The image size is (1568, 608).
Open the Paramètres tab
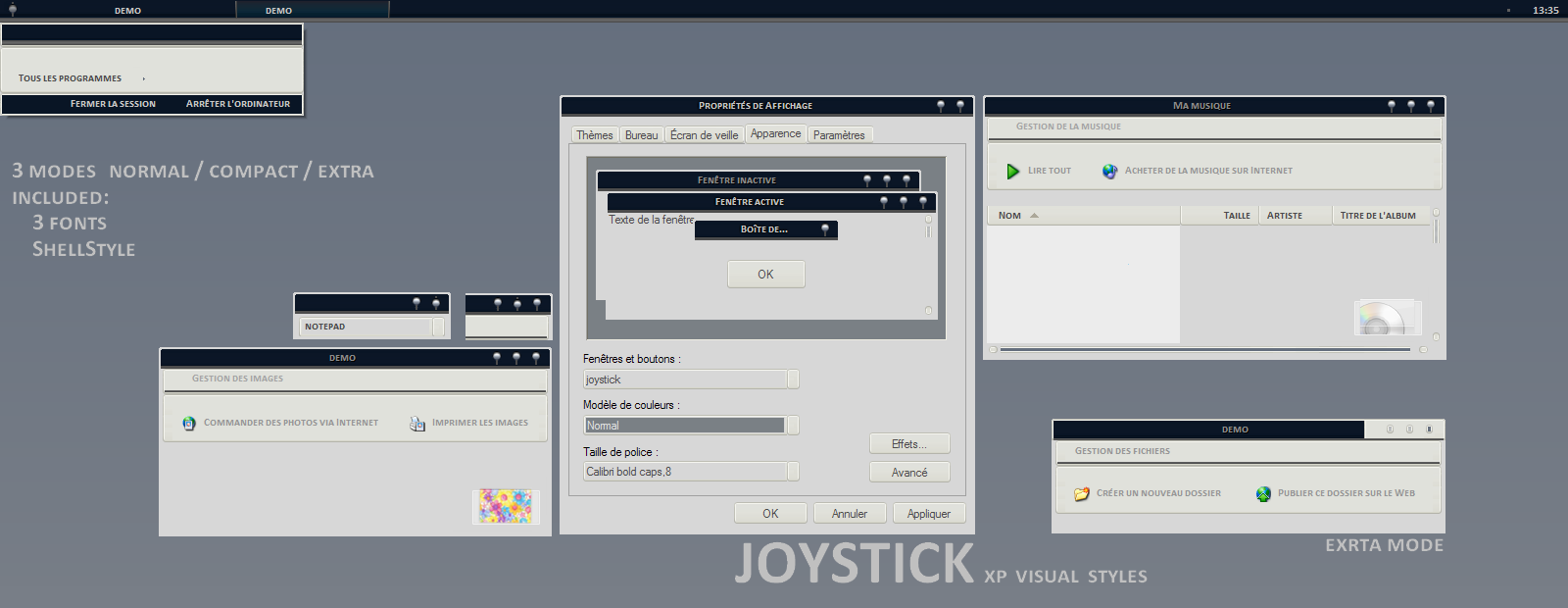coord(839,135)
